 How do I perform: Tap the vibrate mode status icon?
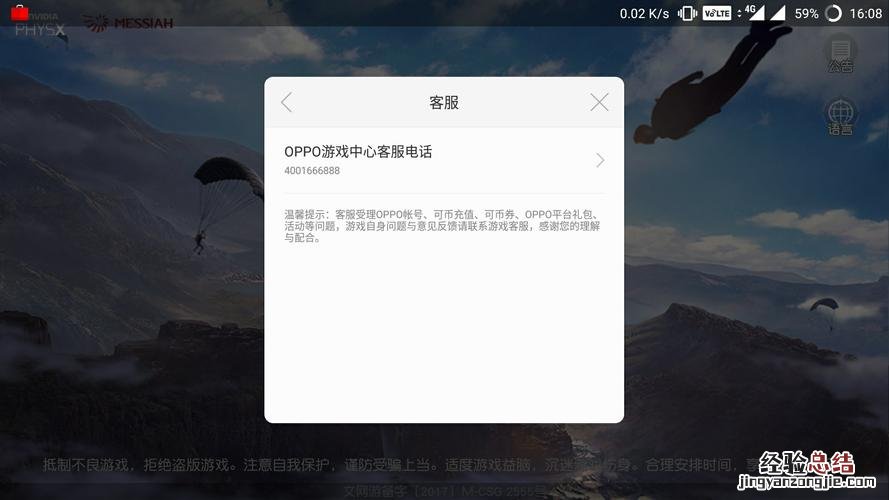[687, 14]
